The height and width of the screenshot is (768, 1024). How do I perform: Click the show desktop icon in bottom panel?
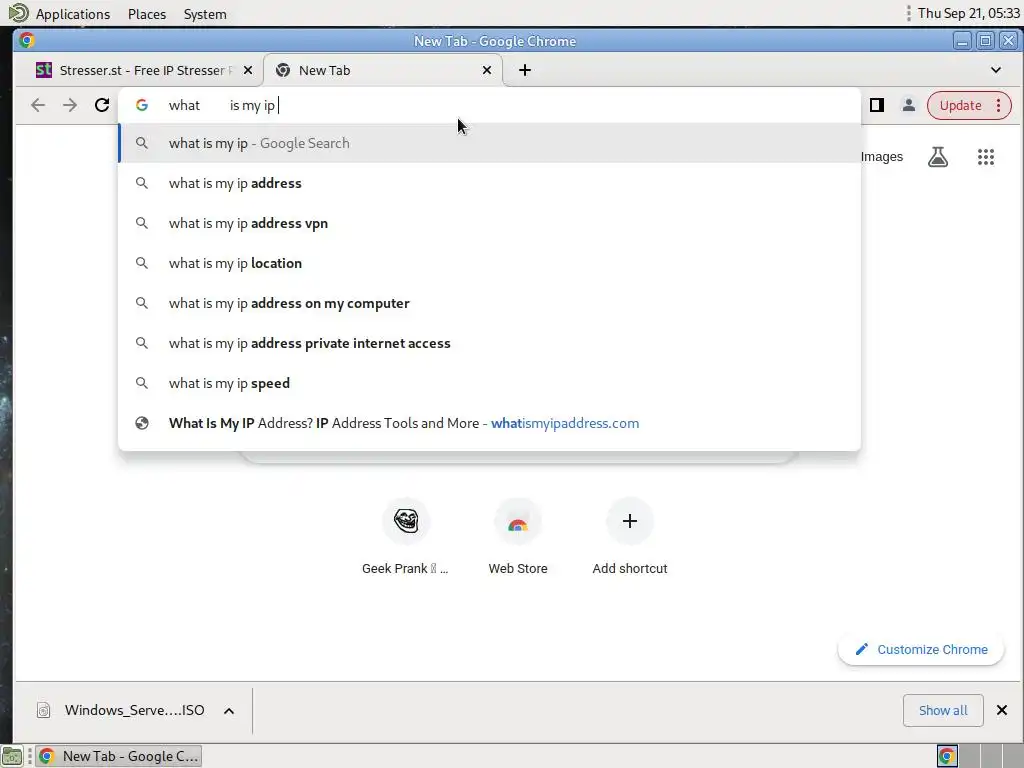(12, 756)
